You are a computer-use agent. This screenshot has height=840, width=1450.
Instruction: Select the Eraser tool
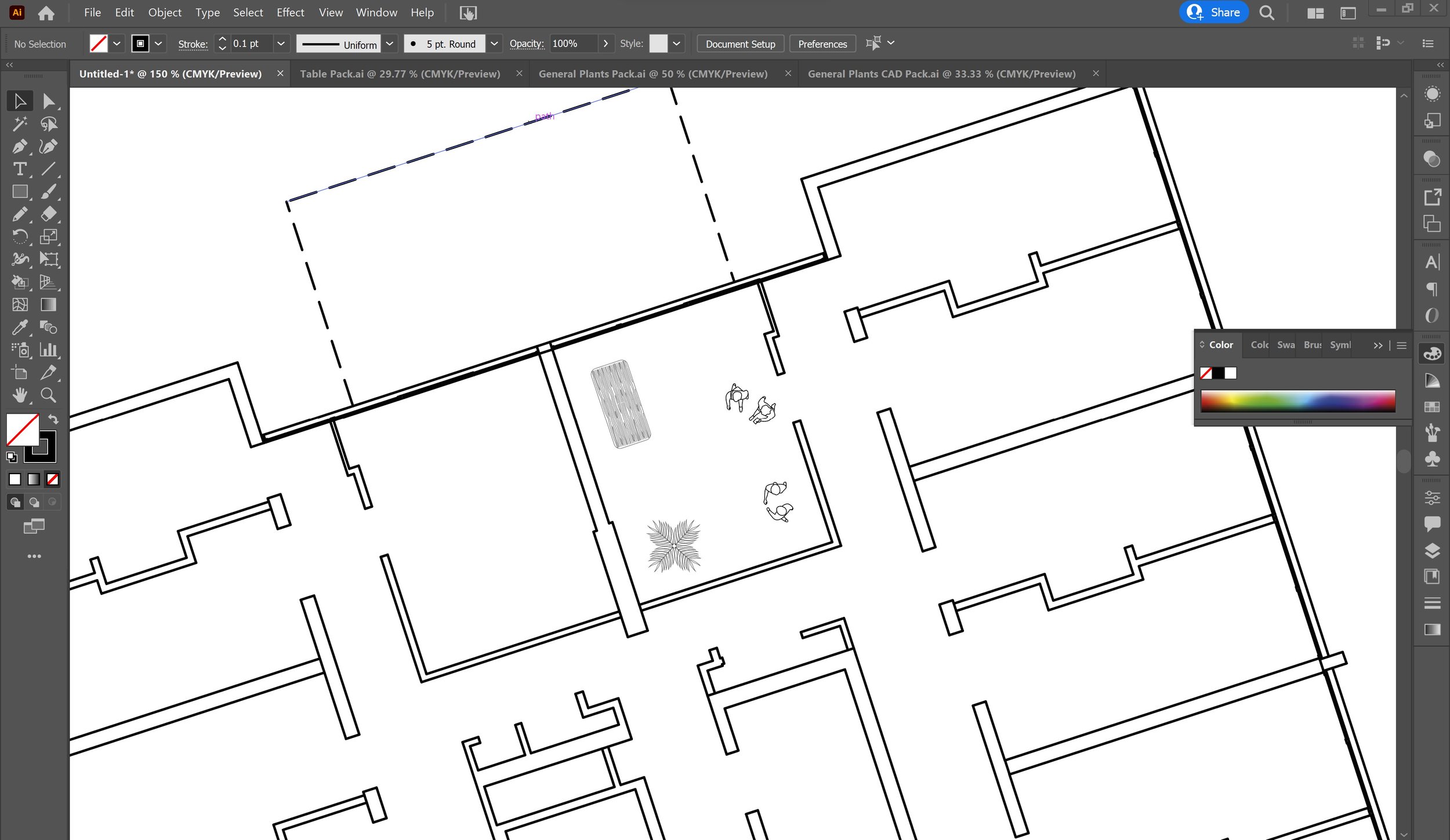(49, 214)
